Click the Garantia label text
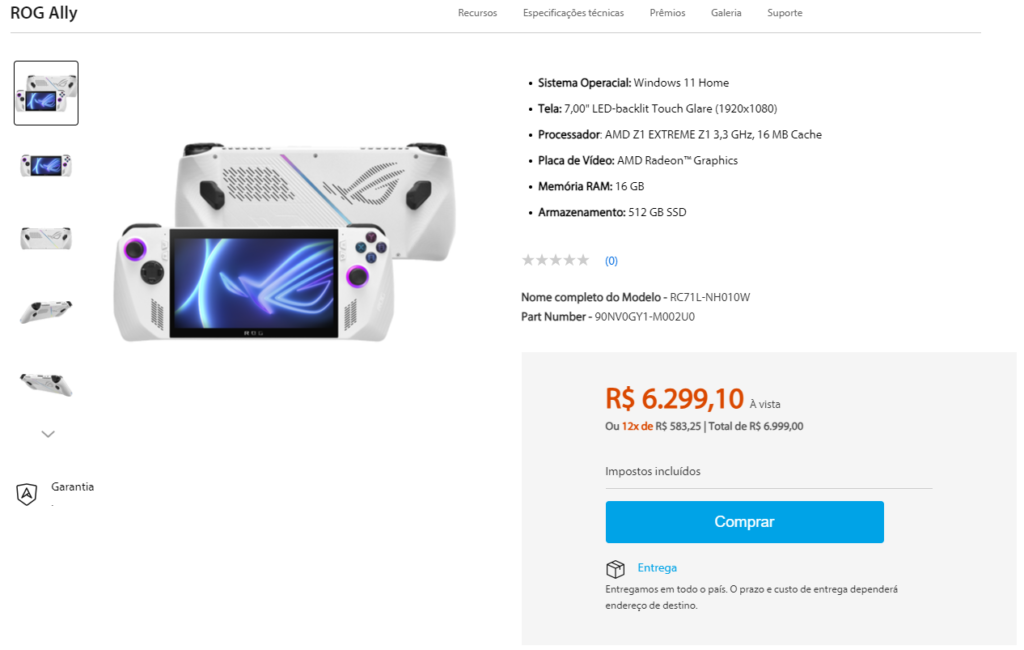The image size is (1024, 650). [72, 487]
